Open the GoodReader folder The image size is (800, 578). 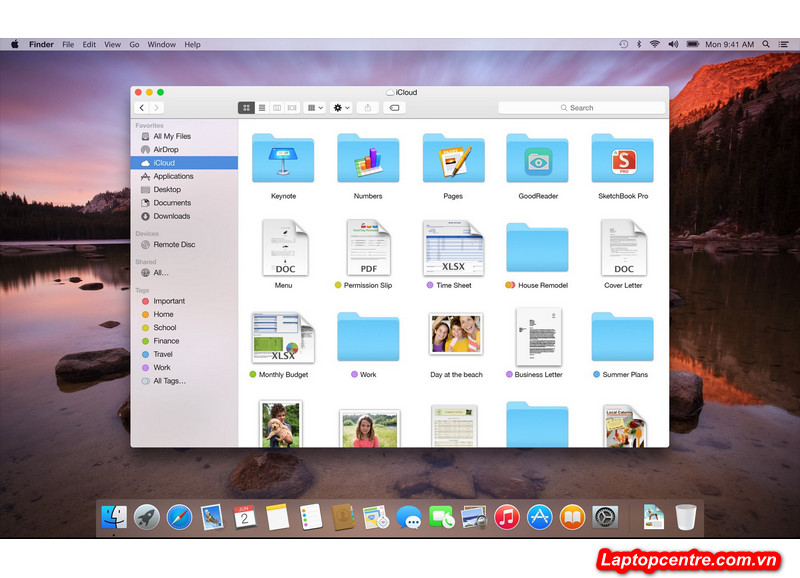click(537, 158)
